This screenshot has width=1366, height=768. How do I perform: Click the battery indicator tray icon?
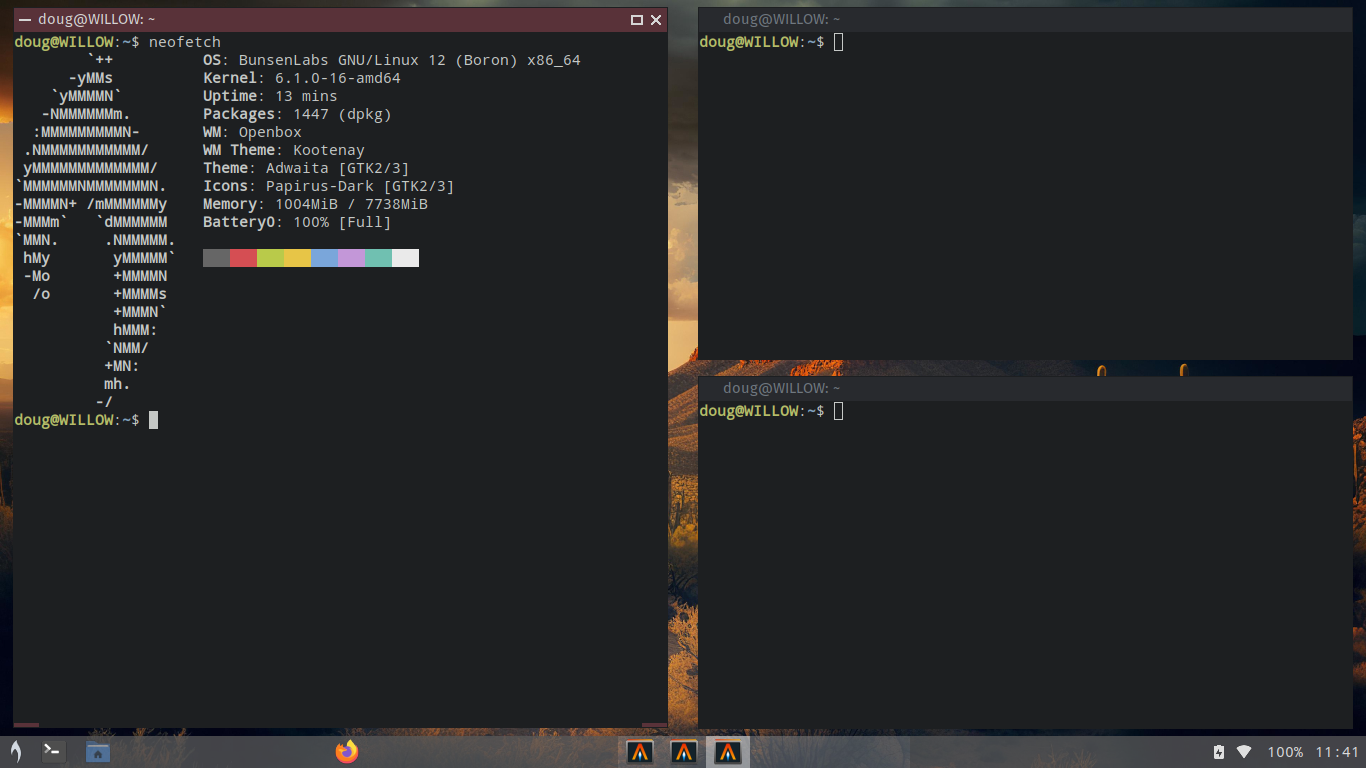(x=1219, y=752)
